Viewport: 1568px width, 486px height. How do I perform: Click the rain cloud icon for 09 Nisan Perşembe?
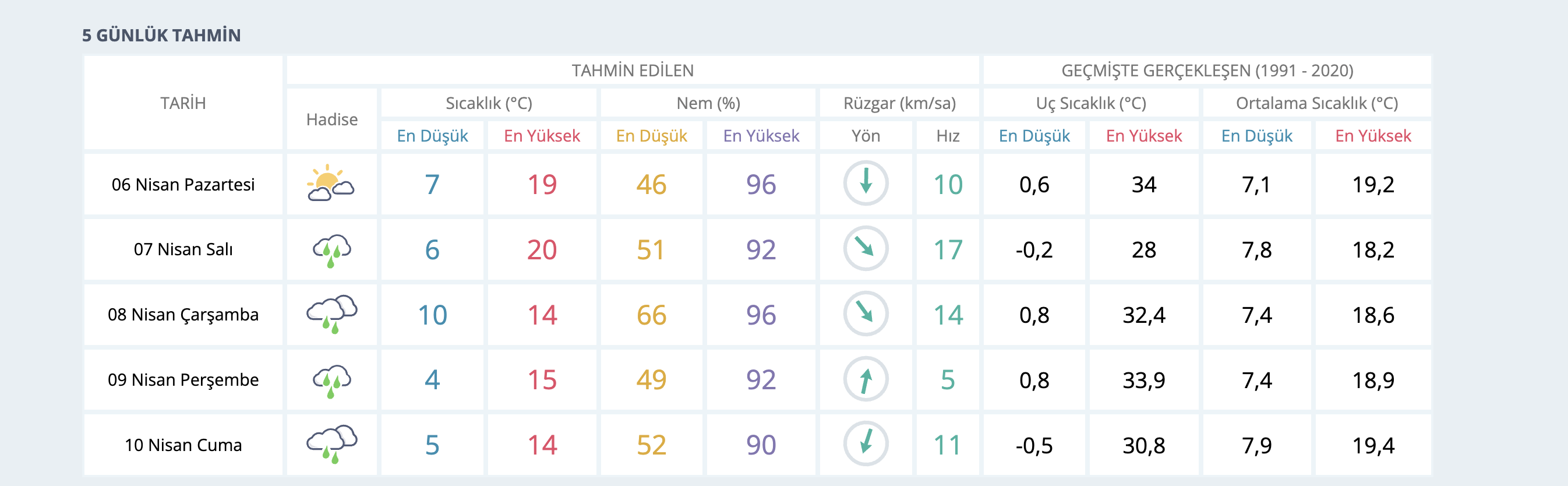point(332,380)
